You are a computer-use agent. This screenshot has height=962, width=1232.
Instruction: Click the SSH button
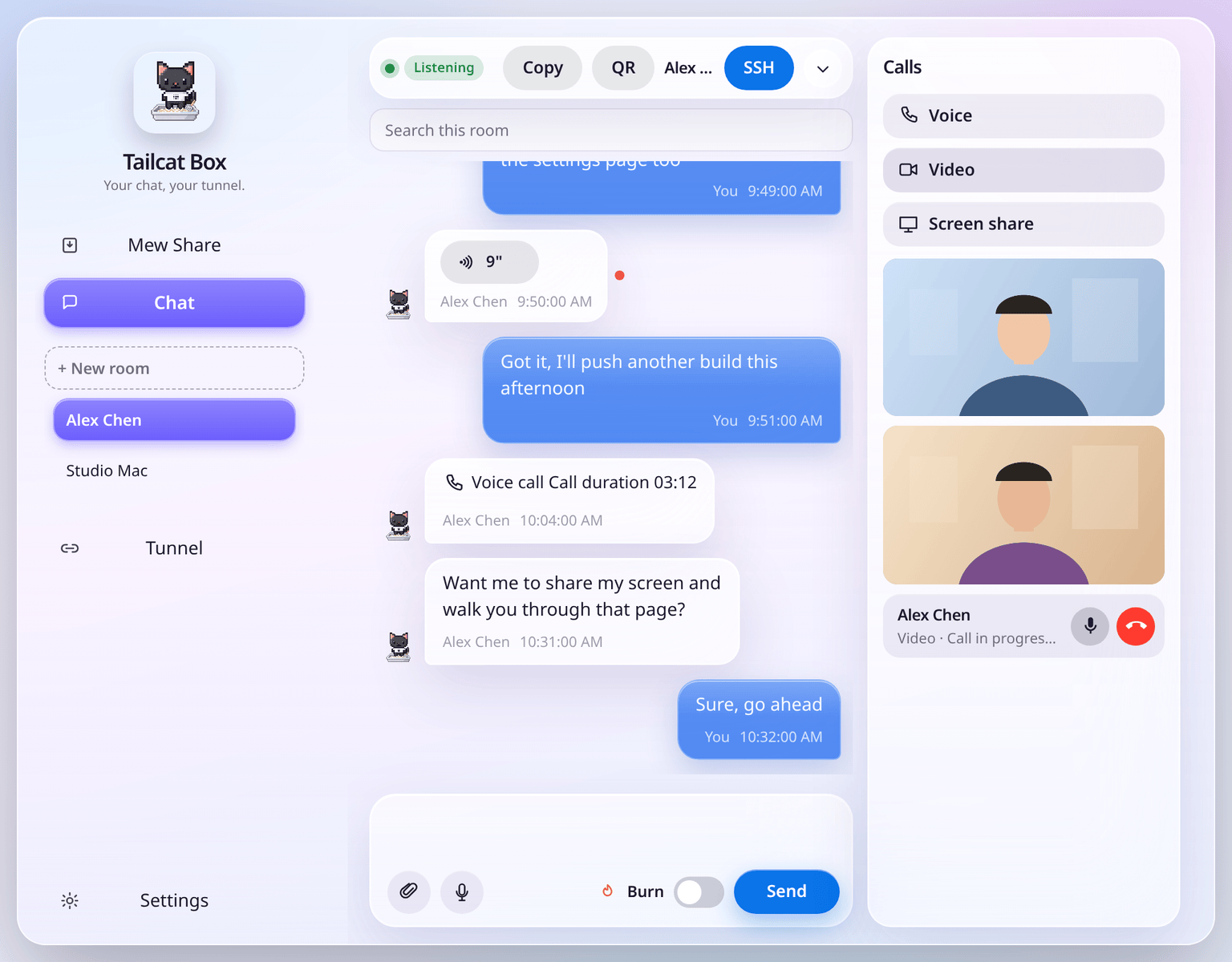tap(759, 68)
